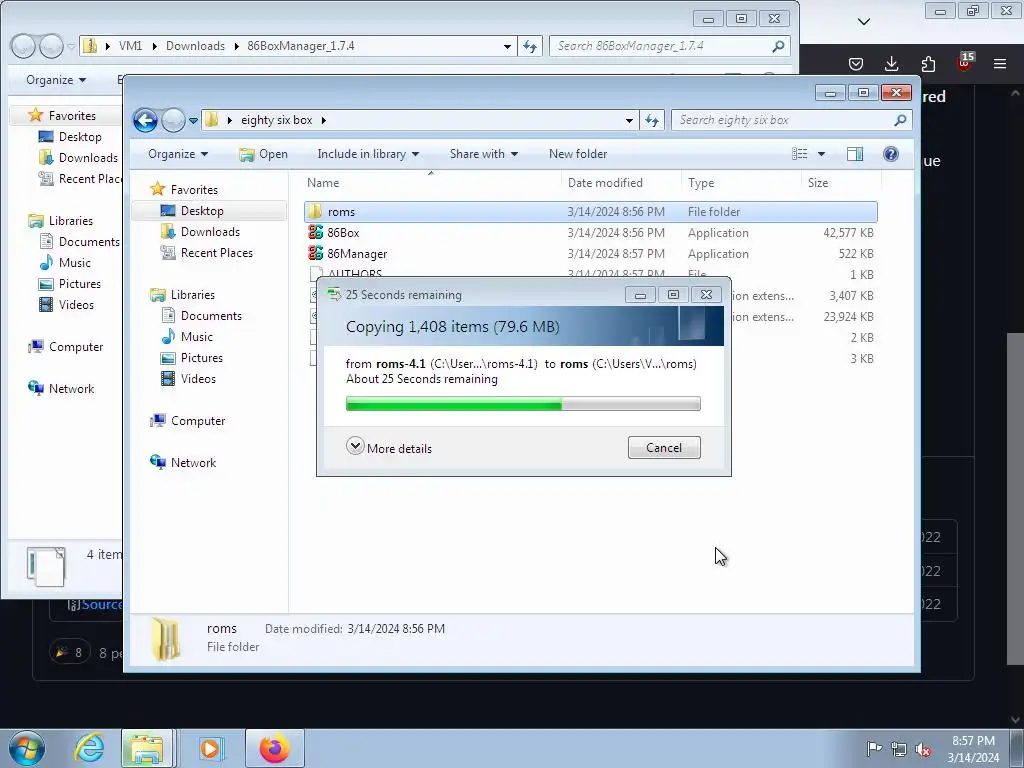Select Downloads in front window Favorites
1024x768 pixels.
[210, 232]
